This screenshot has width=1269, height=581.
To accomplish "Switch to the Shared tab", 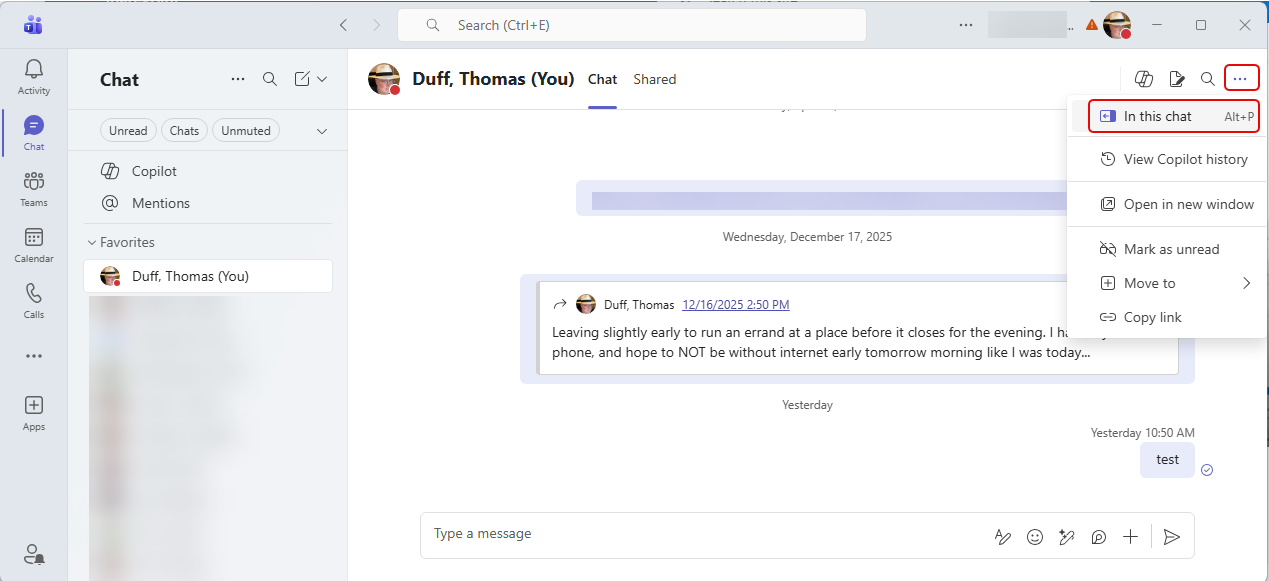I will (x=654, y=79).
